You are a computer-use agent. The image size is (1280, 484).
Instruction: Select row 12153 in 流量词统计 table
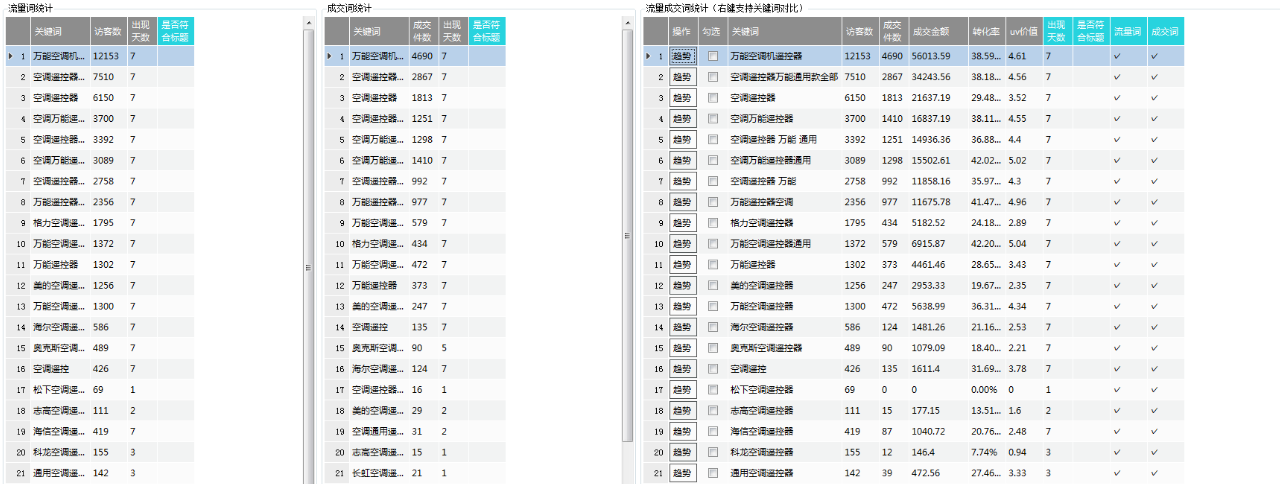tap(100, 57)
